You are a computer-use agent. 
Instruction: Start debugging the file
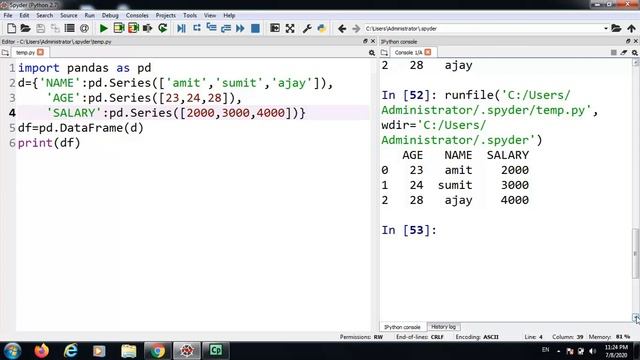click(x=181, y=28)
